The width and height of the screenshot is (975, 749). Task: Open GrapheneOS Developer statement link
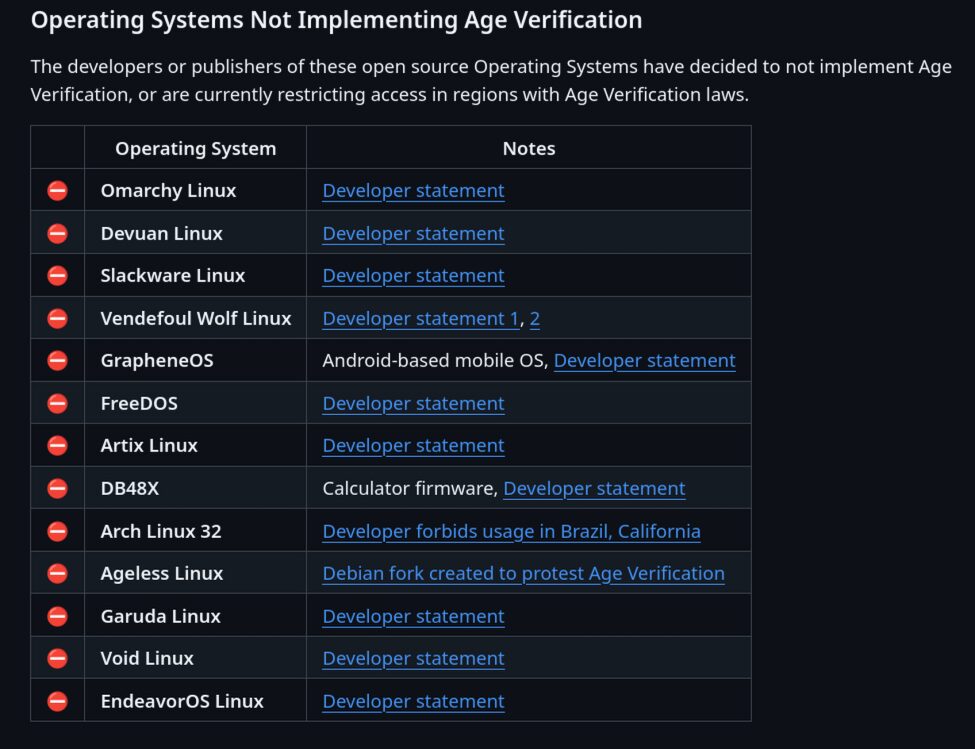(644, 360)
